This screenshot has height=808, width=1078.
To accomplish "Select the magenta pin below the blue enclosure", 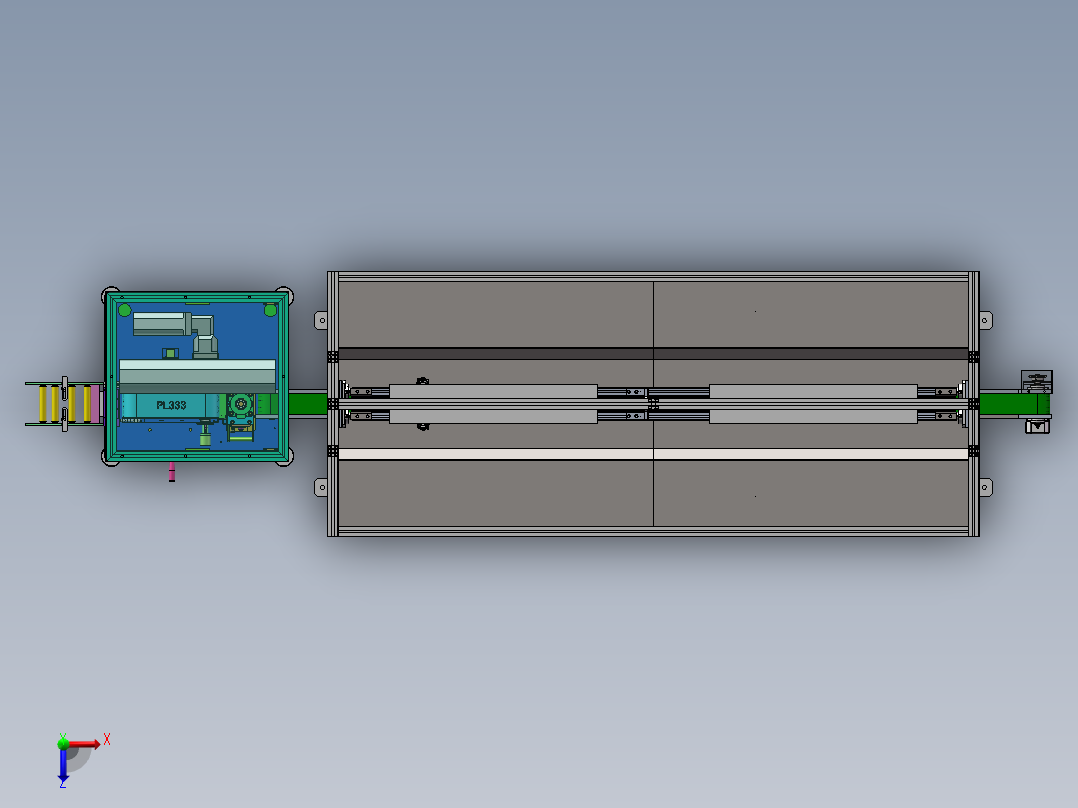I will [x=172, y=471].
